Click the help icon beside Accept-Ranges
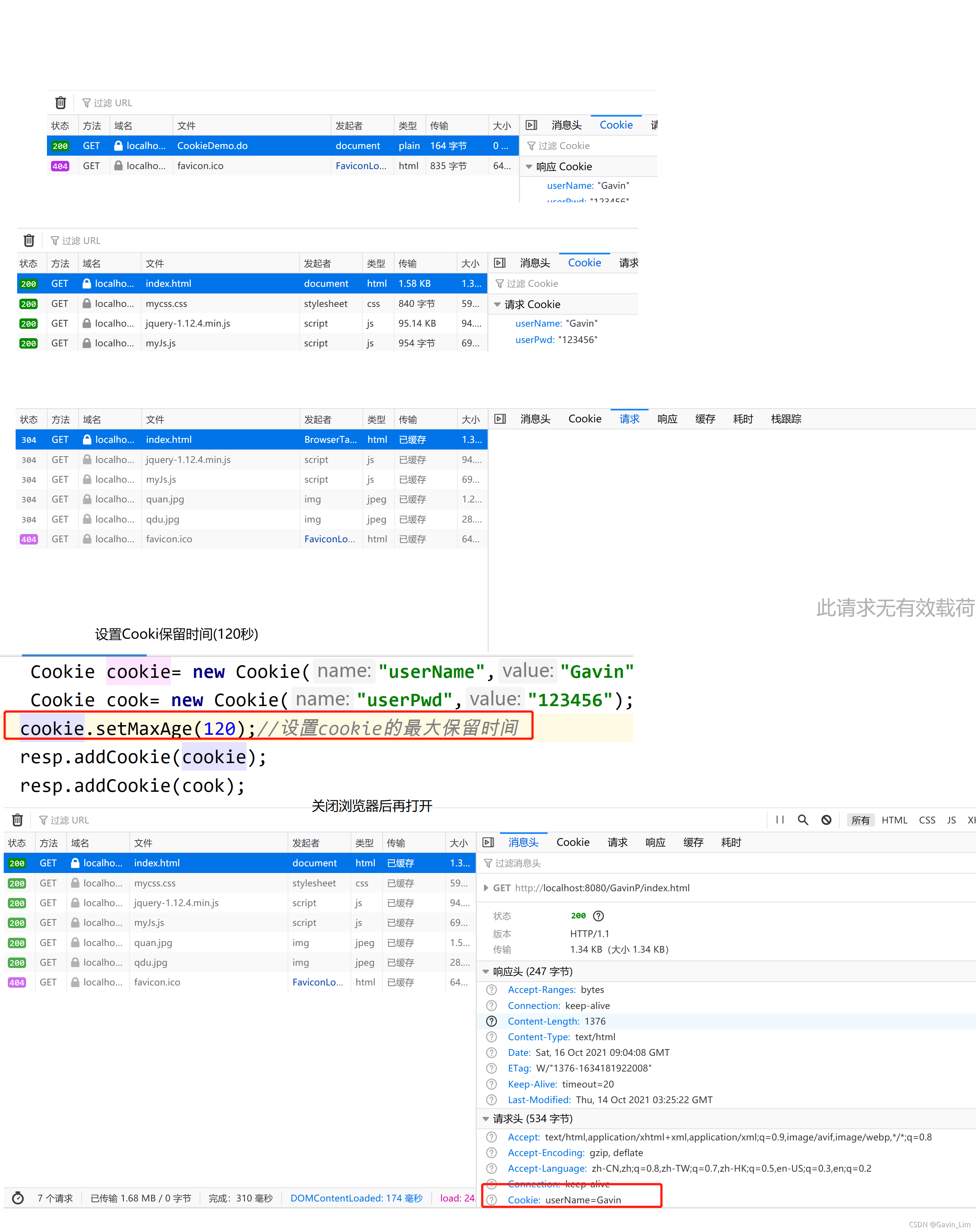 pyautogui.click(x=491, y=989)
